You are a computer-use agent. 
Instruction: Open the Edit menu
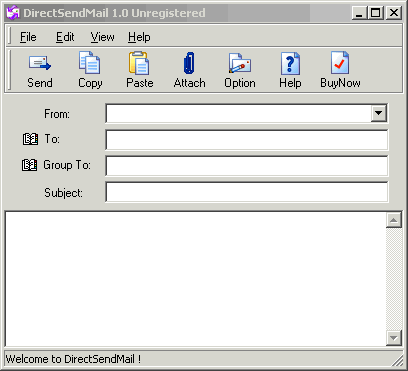(x=65, y=37)
